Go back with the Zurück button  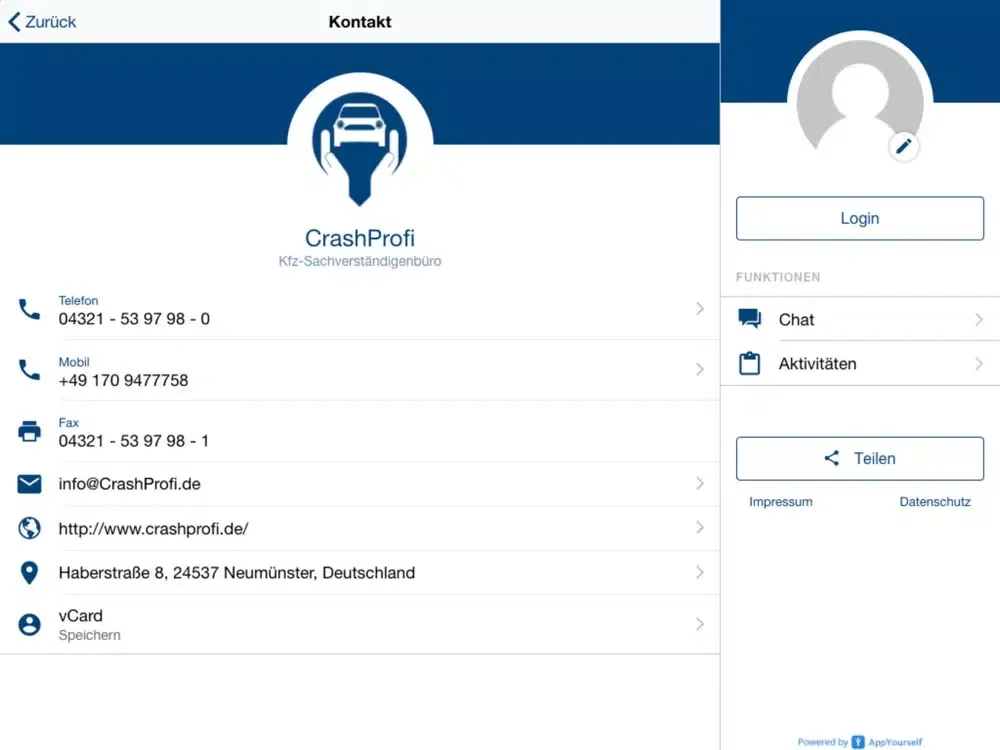coord(42,22)
